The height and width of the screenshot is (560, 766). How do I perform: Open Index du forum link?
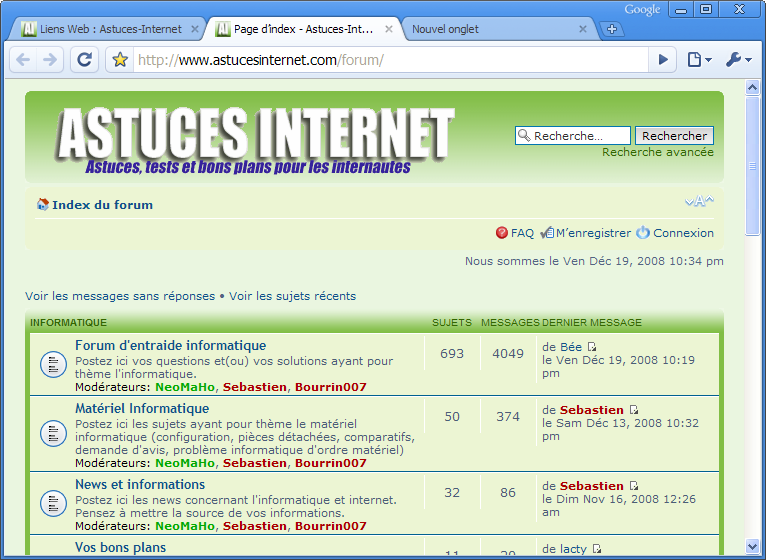[102, 205]
